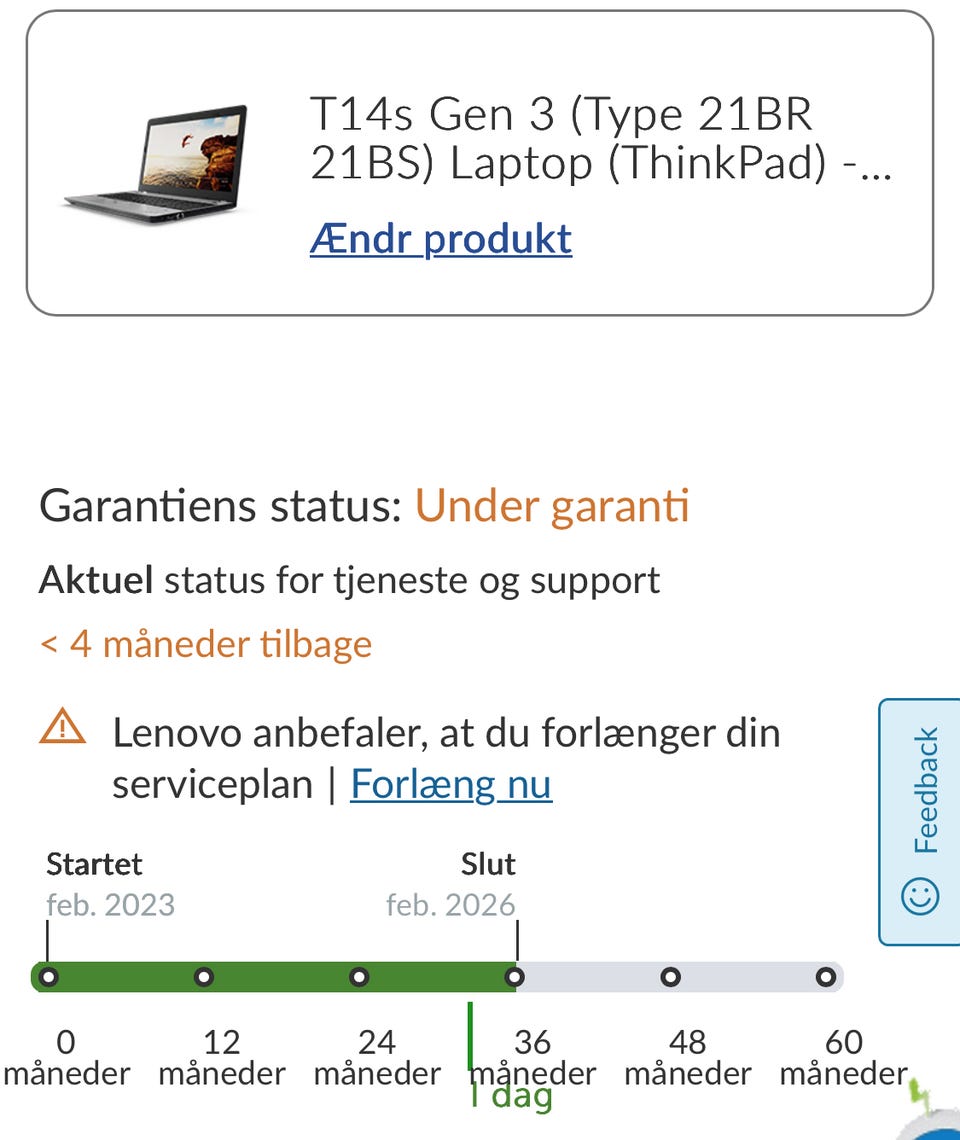The height and width of the screenshot is (1140, 960).
Task: Open the Ændr produkt link
Action: coord(440,239)
